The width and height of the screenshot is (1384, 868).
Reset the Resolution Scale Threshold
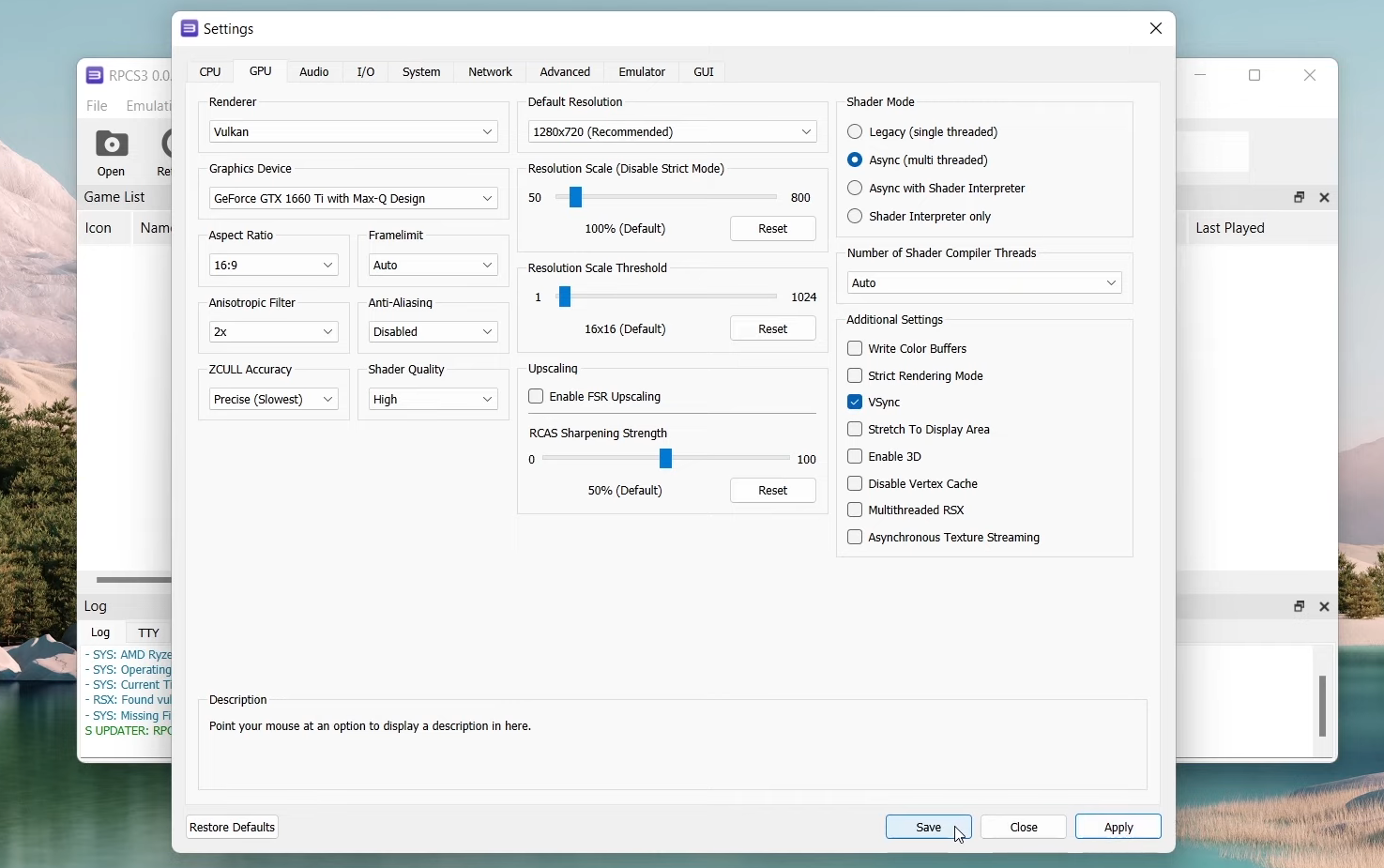point(773,329)
